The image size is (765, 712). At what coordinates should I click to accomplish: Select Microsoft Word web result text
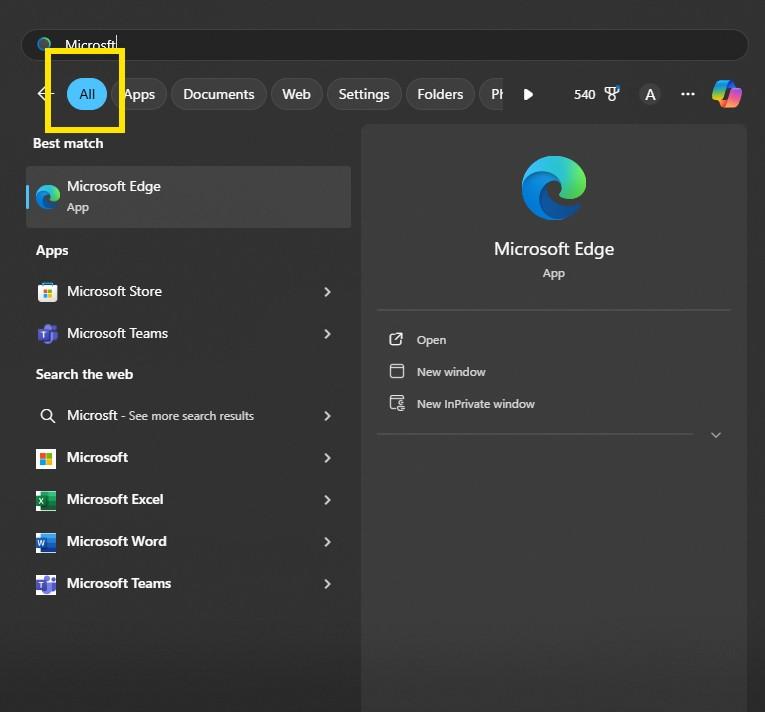tap(117, 541)
